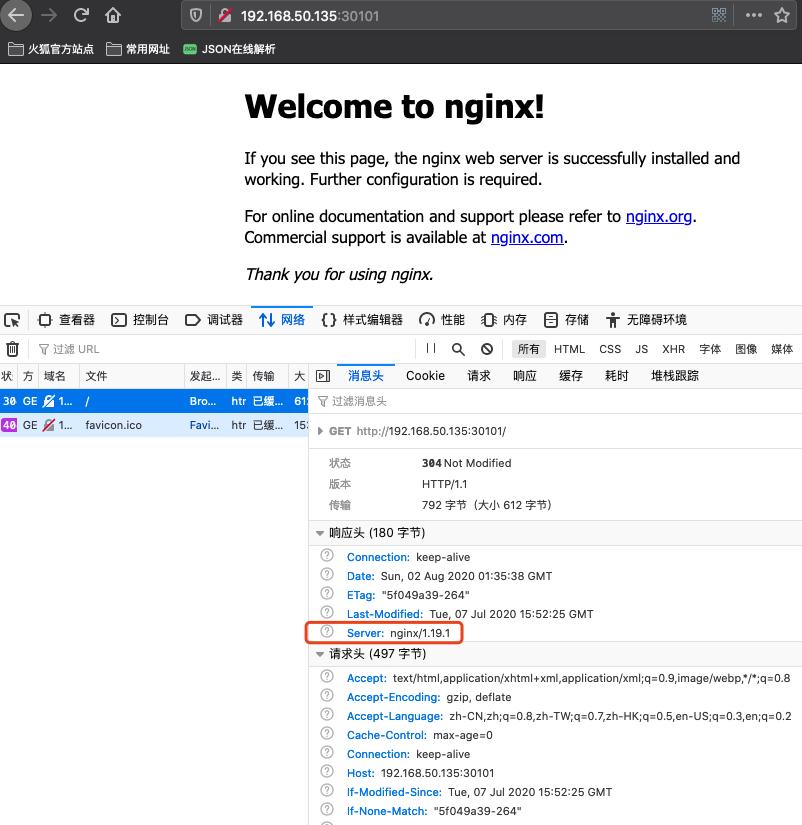Click the browser reload button
Image resolution: width=802 pixels, height=825 pixels.
[x=81, y=15]
